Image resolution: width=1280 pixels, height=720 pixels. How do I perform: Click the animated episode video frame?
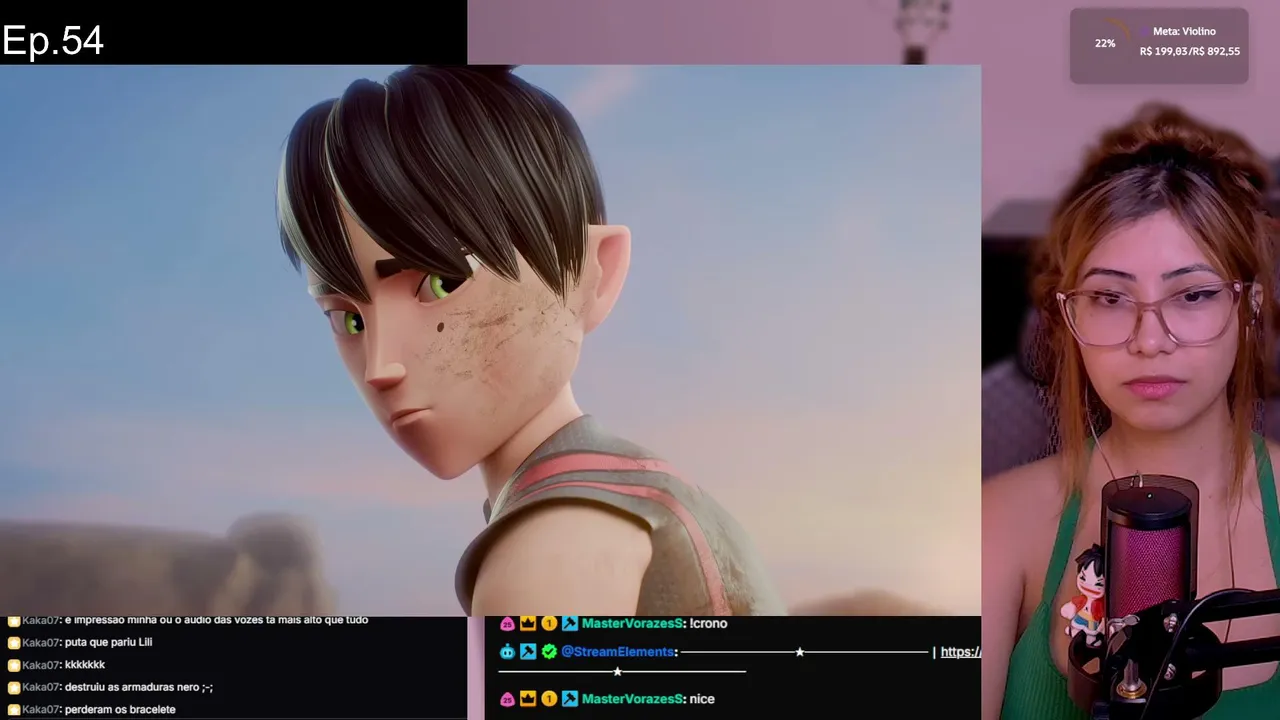490,340
